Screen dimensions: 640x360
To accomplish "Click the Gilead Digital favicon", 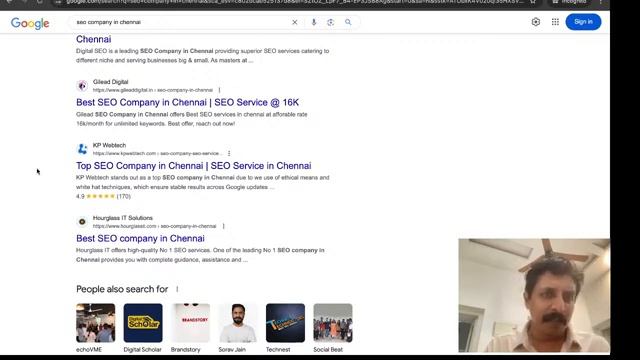I will pyautogui.click(x=82, y=86).
